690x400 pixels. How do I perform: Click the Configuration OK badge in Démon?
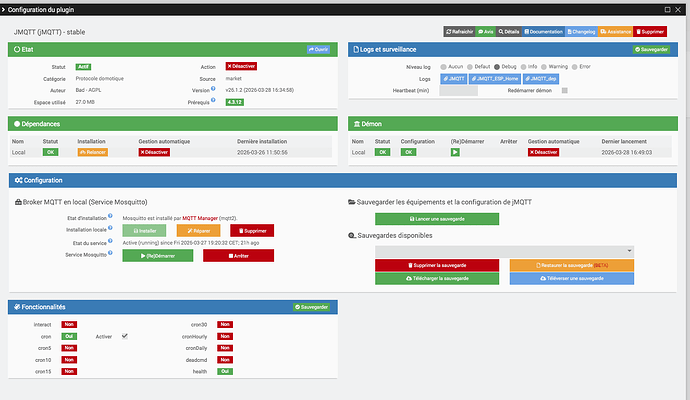(408, 152)
